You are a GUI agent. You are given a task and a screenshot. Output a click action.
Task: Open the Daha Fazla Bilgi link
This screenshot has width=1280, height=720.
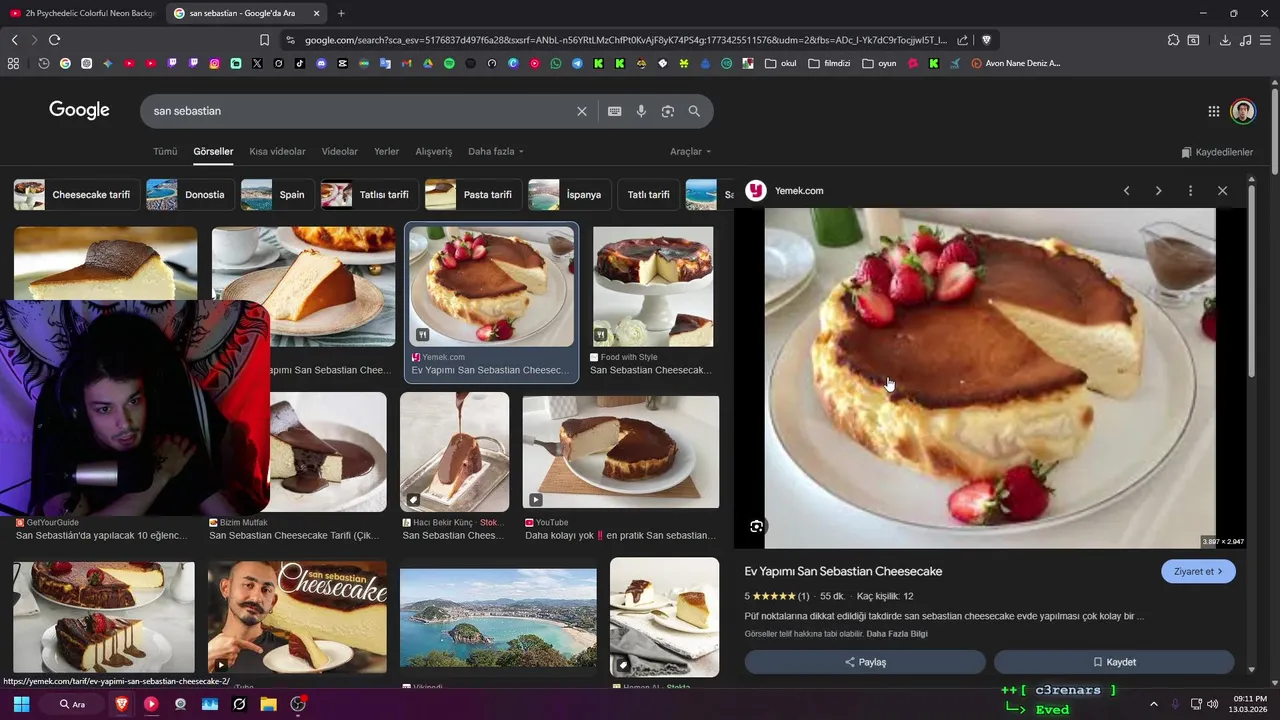point(897,634)
